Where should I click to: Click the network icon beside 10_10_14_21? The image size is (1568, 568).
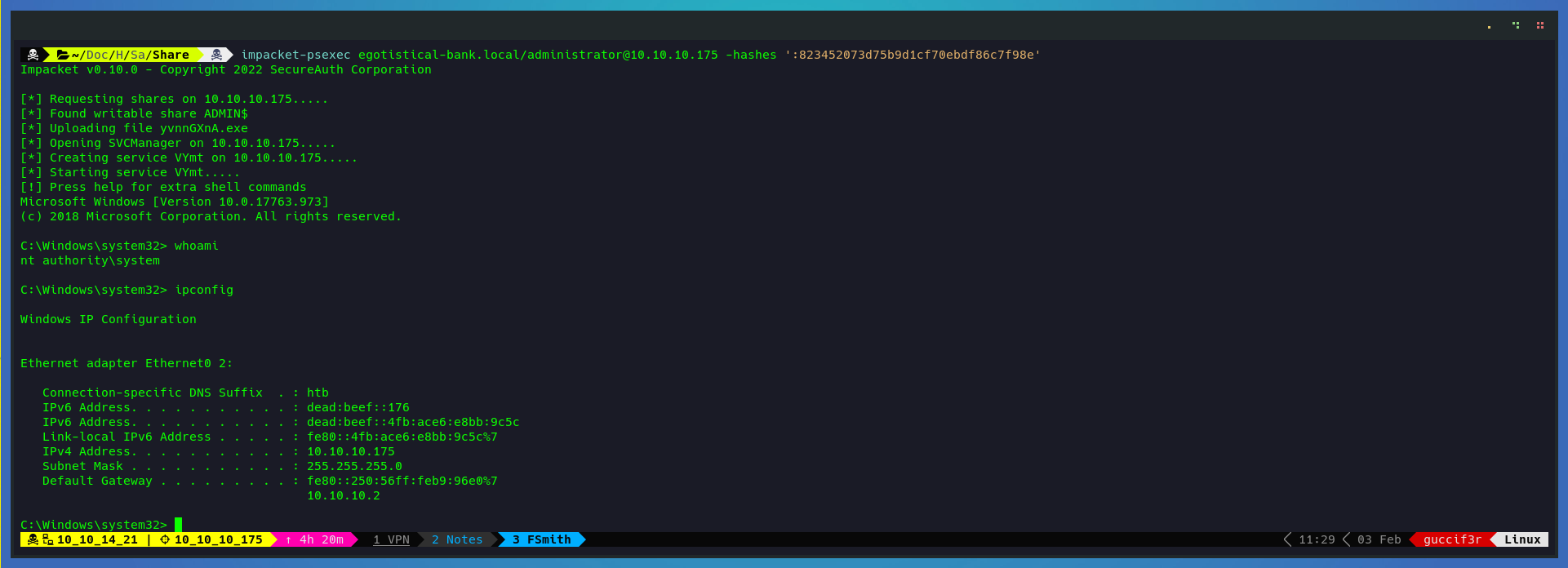coord(48,539)
